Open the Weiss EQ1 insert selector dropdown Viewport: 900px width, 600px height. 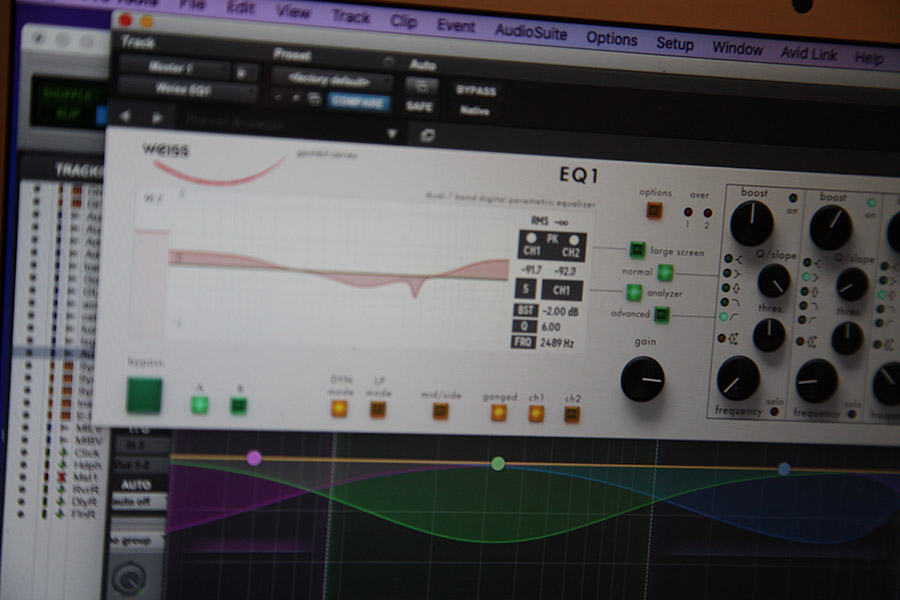pos(187,90)
